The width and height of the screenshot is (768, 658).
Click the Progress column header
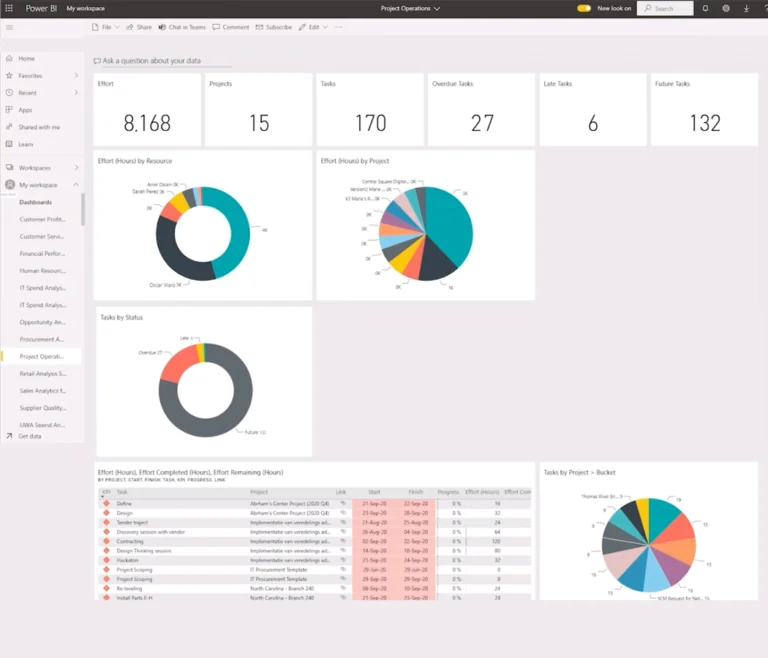coord(448,492)
